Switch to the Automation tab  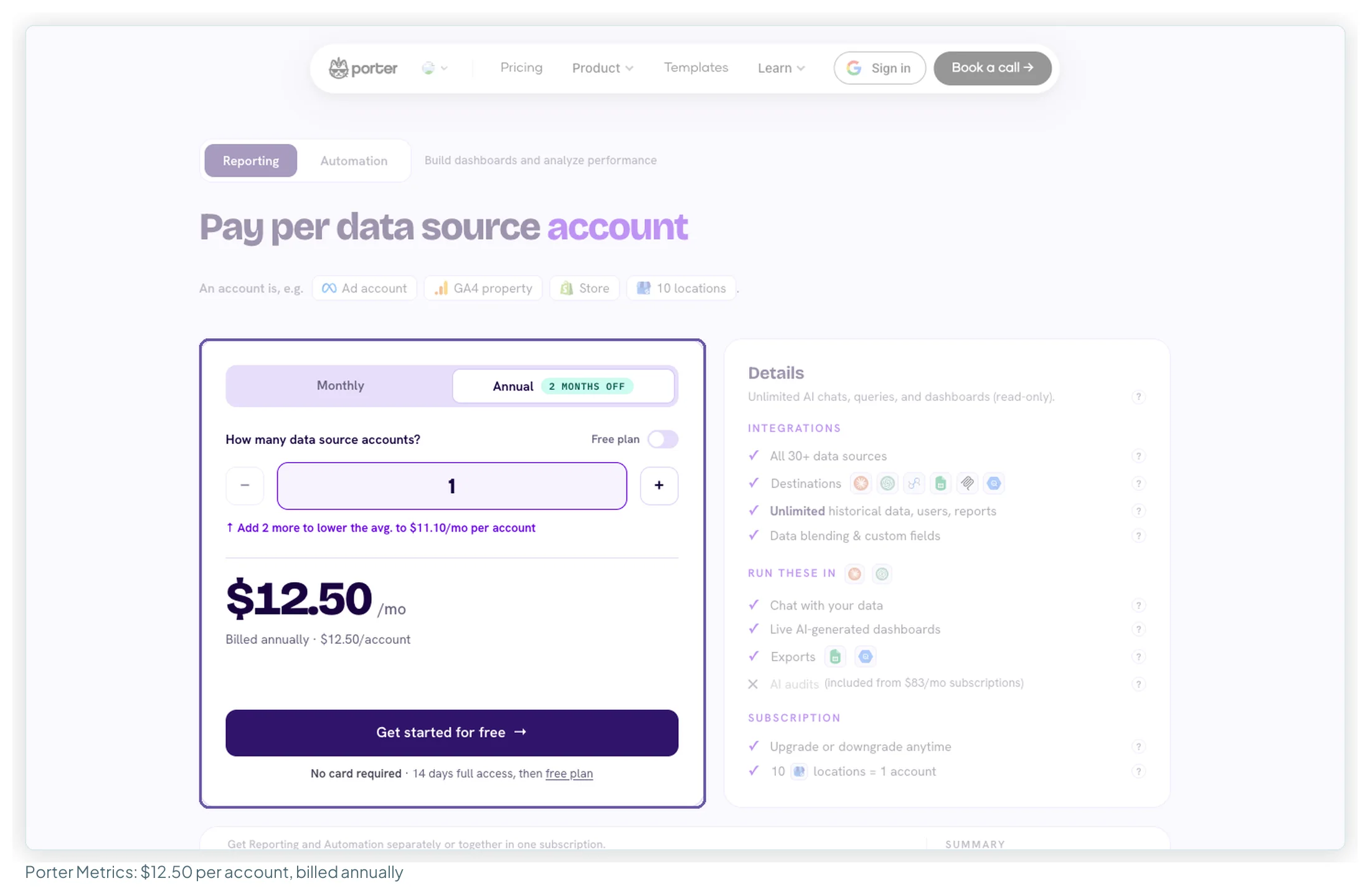click(354, 161)
